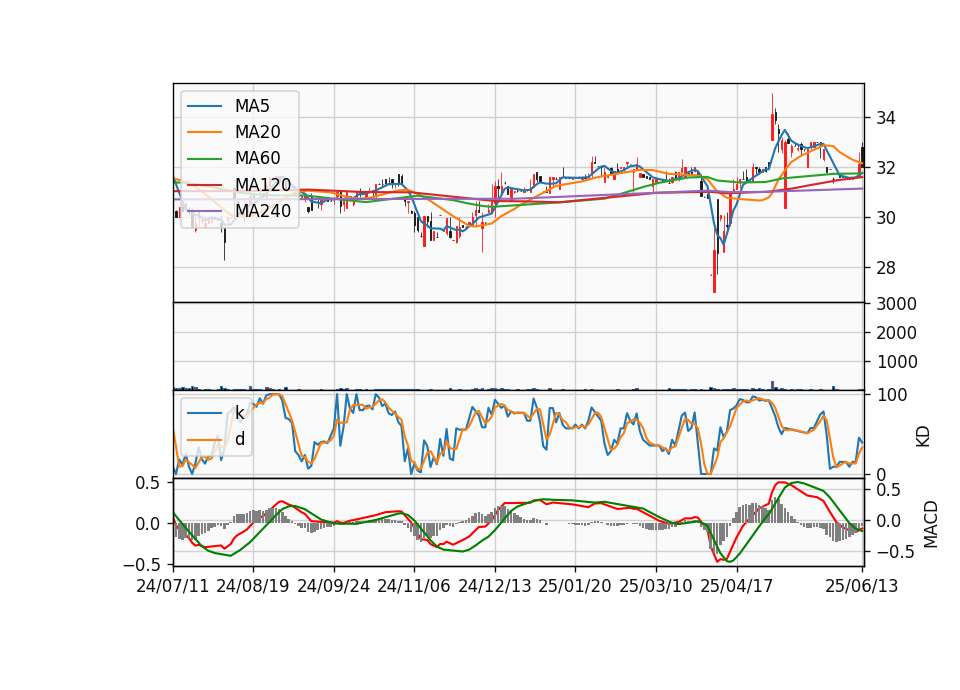The image size is (960, 690).
Task: Click the green MA60 legend line
Action: (204, 159)
